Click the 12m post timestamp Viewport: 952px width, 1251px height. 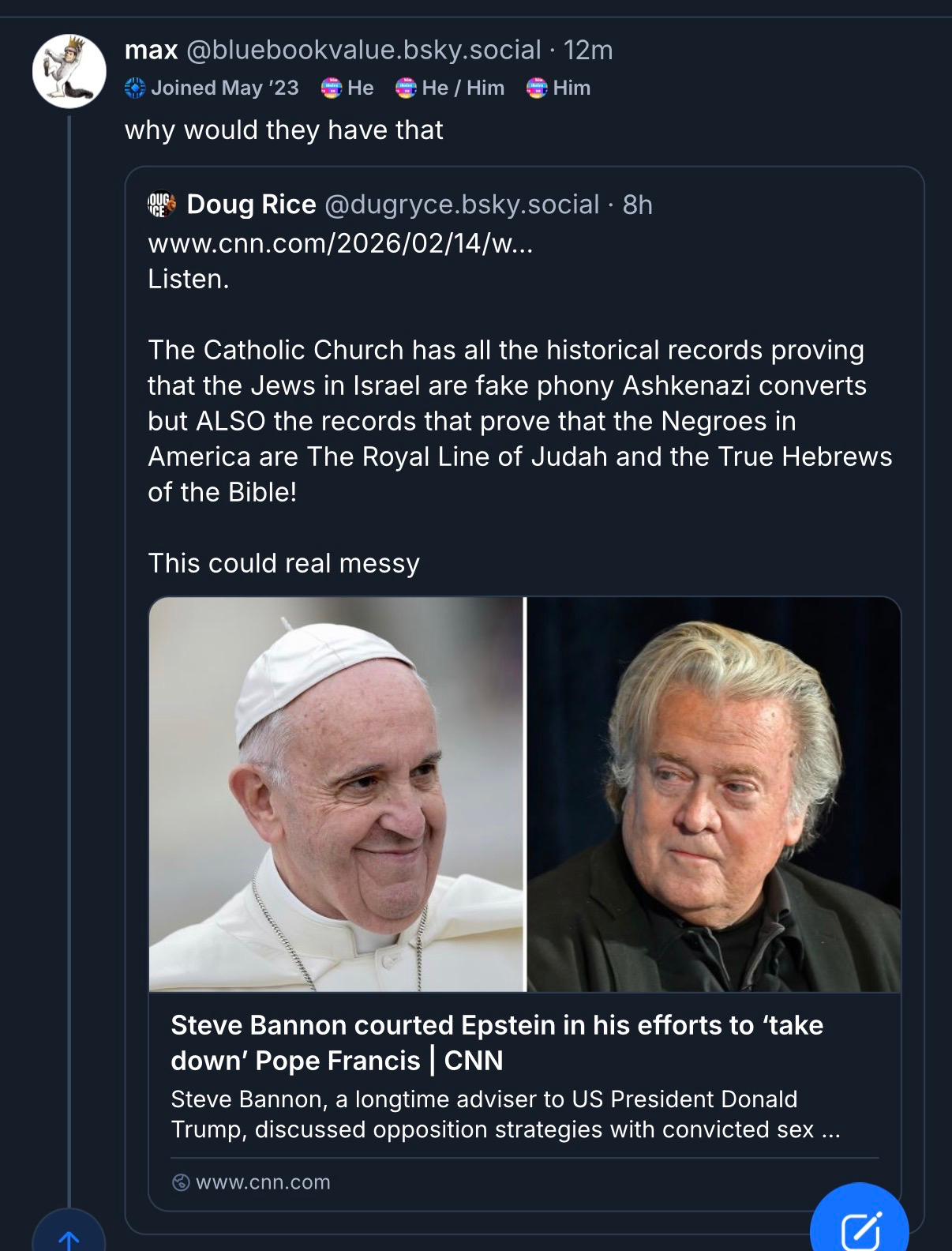click(x=588, y=50)
